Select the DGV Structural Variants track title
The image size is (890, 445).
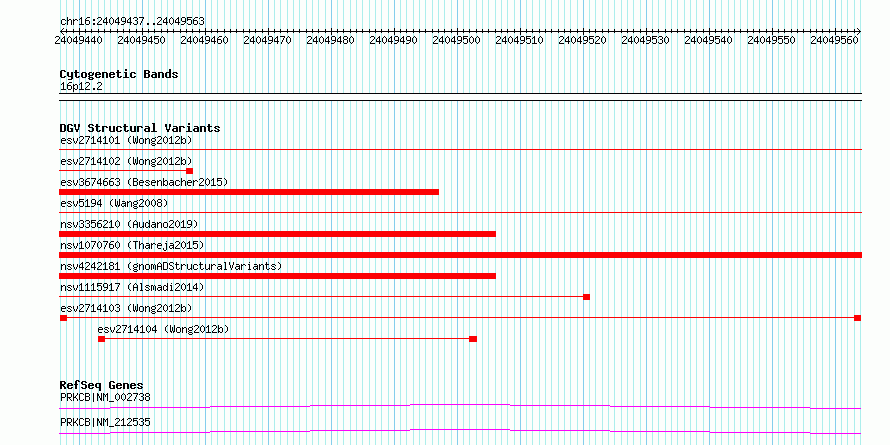[140, 128]
